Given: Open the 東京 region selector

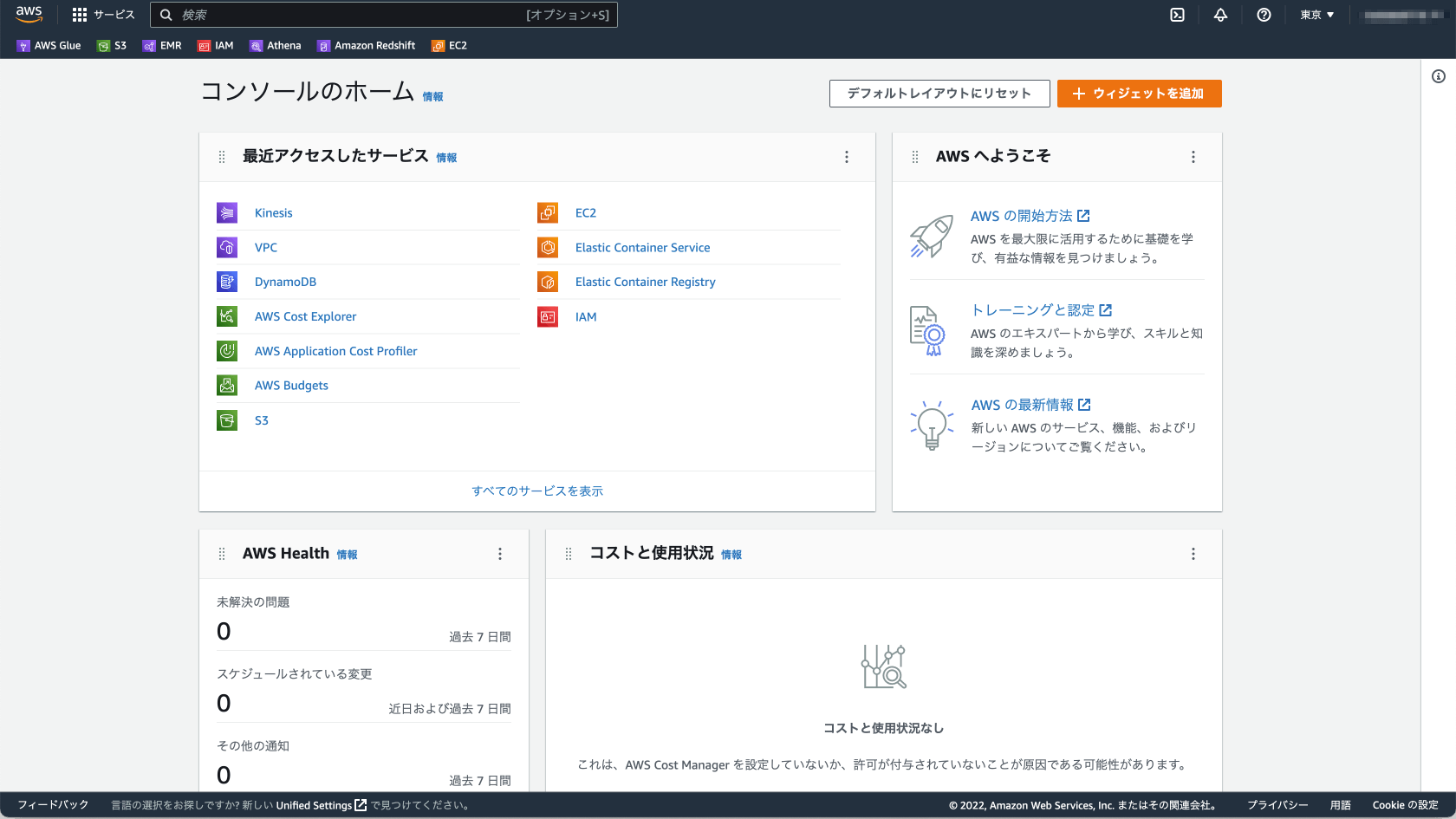Looking at the screenshot, I should tap(1316, 15).
